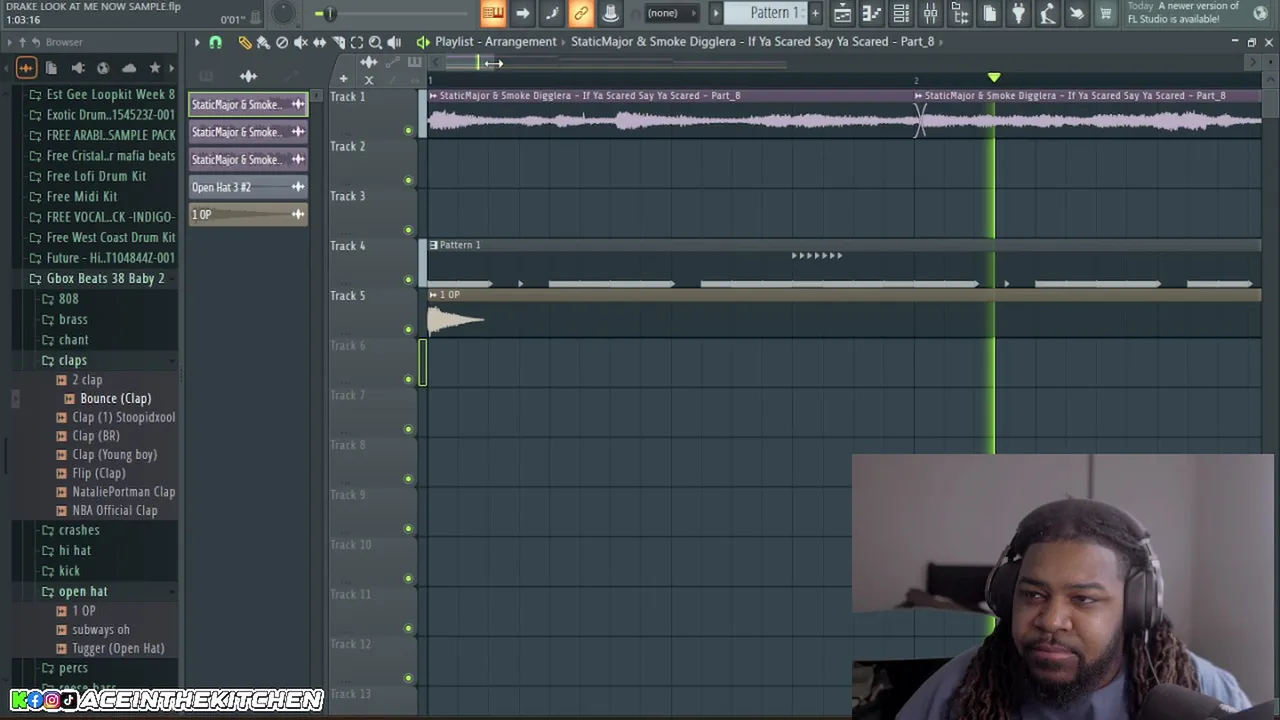Screen dimensions: 1280x720
Task: Toggle typing keyboard to piano button
Action: [x=493, y=13]
